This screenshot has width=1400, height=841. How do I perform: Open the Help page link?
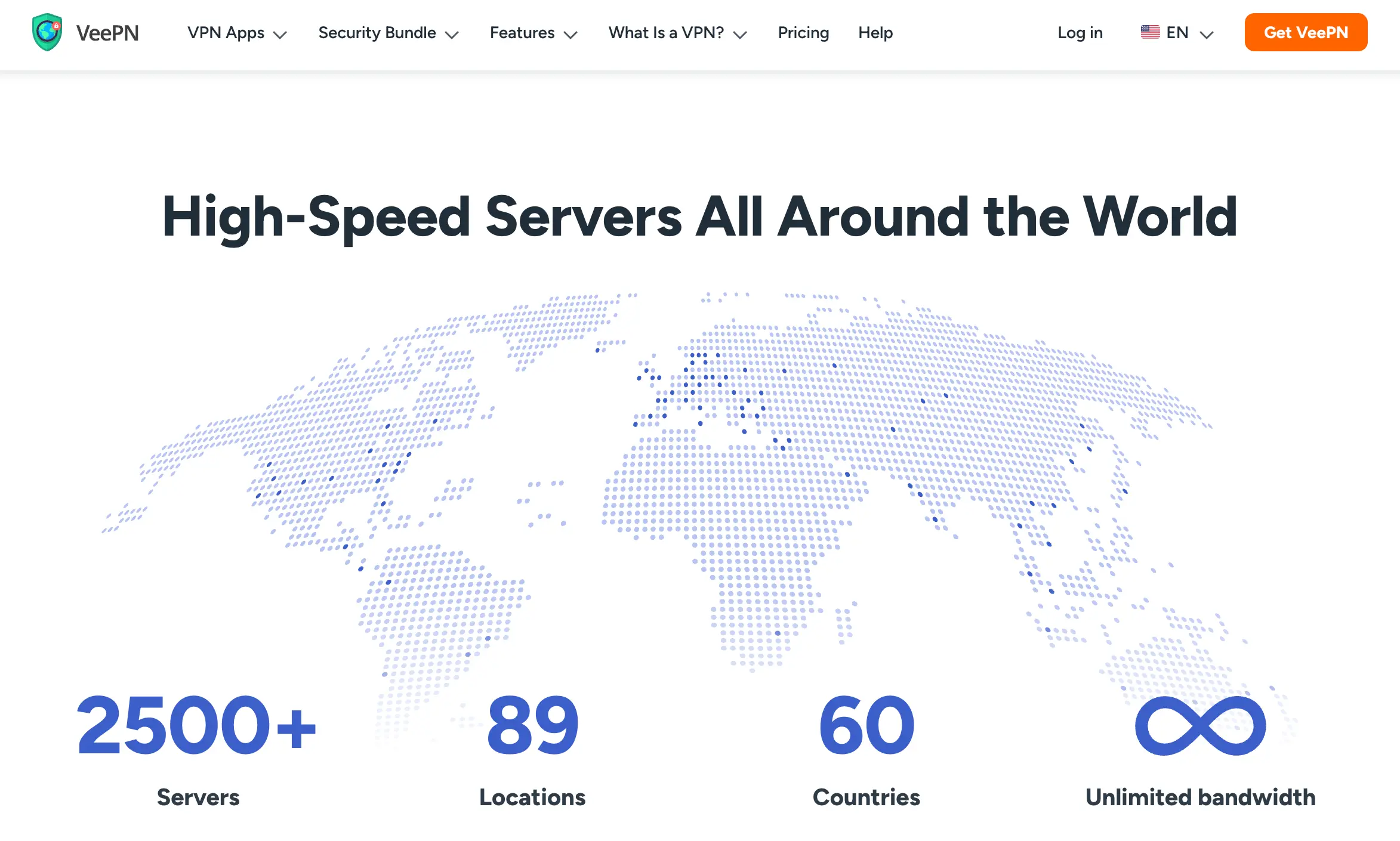coord(875,33)
